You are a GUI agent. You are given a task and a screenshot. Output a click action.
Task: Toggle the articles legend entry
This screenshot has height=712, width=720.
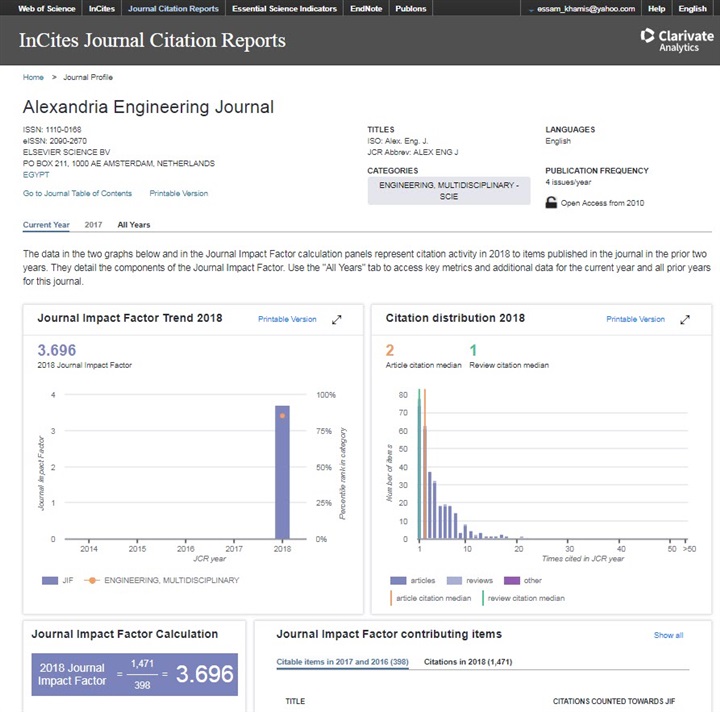[398, 580]
